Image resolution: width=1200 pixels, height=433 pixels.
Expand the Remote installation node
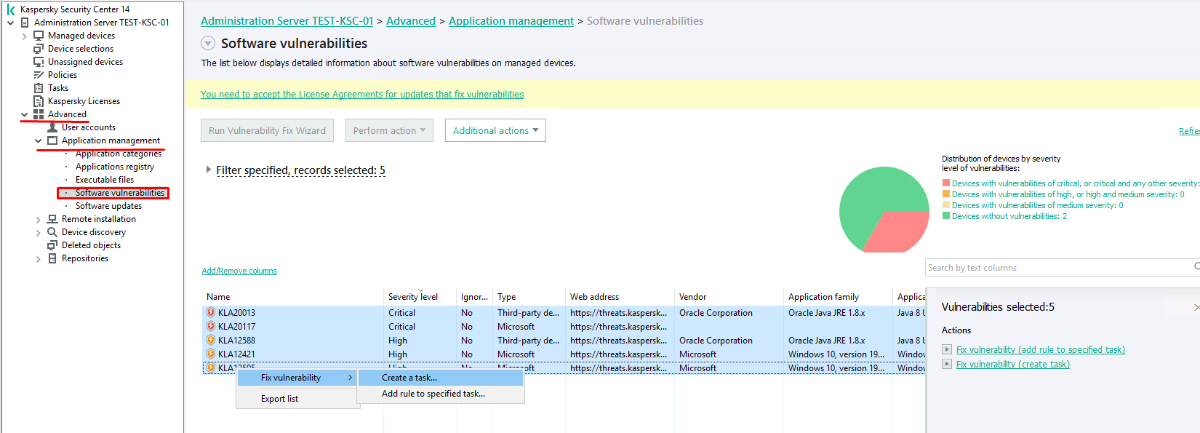[39, 219]
